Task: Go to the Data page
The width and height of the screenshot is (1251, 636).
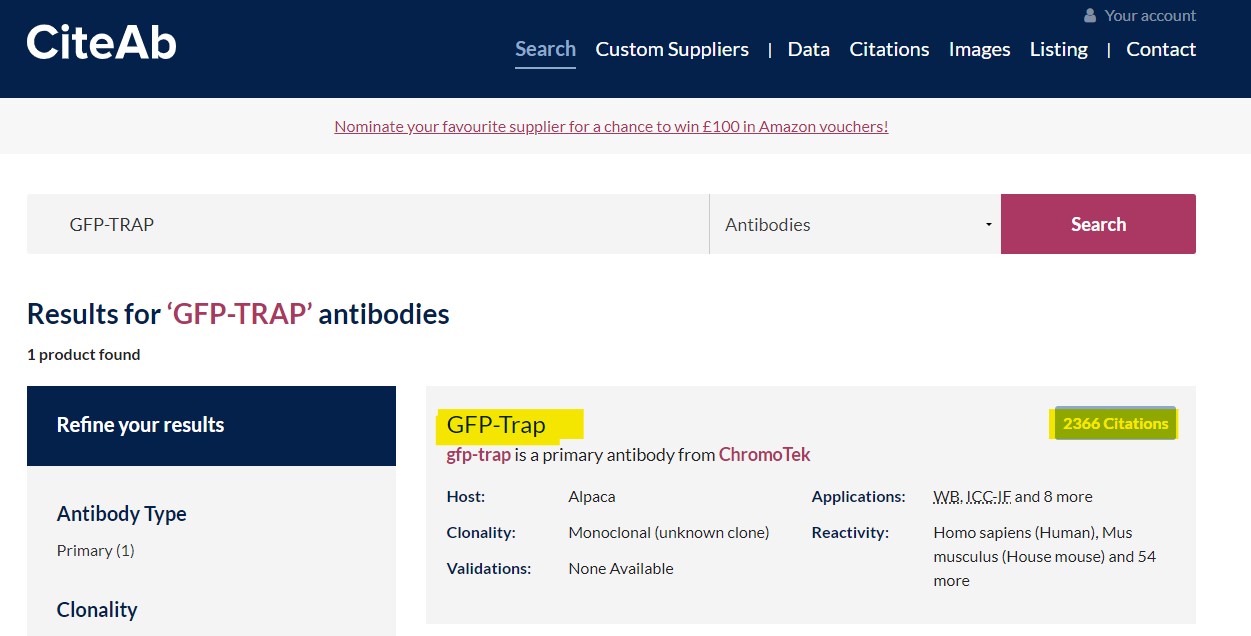Action: pos(809,49)
